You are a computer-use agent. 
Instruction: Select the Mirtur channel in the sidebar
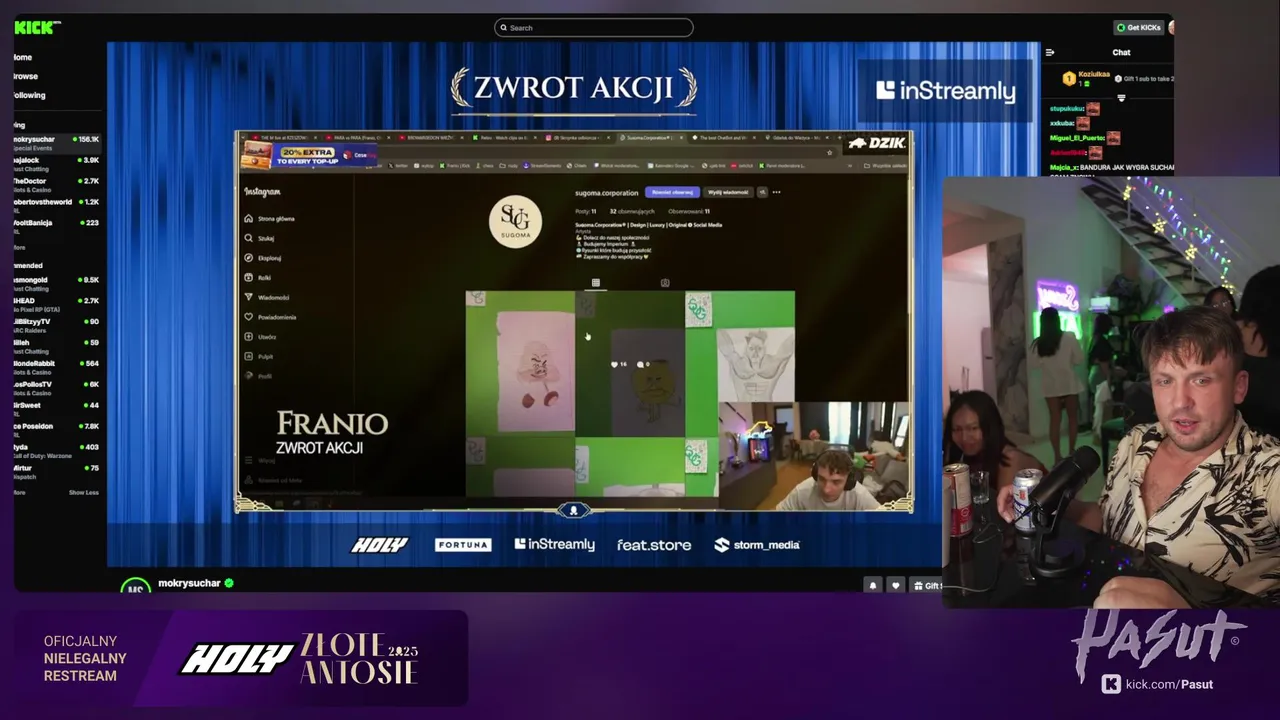pyautogui.click(x=57, y=471)
